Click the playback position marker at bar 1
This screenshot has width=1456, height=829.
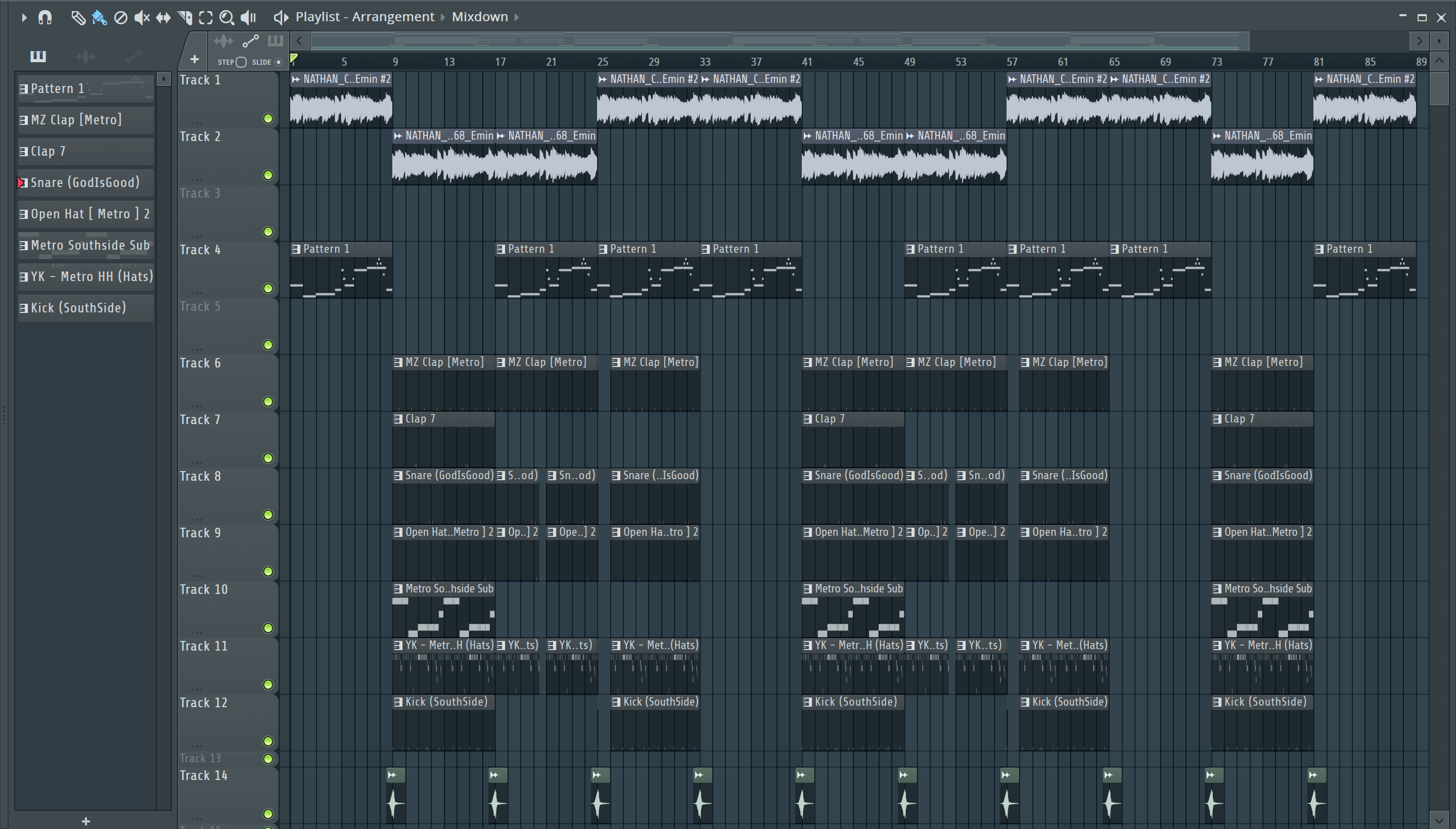pyautogui.click(x=294, y=58)
